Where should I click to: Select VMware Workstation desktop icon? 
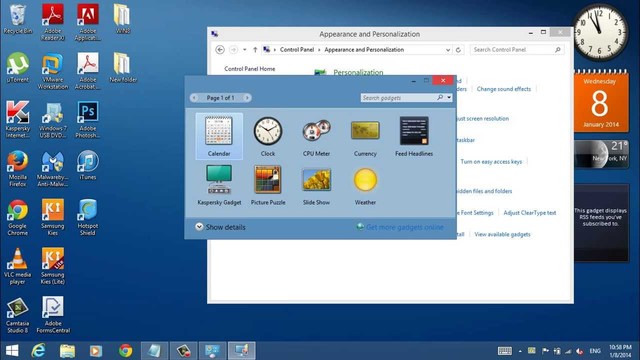point(53,71)
